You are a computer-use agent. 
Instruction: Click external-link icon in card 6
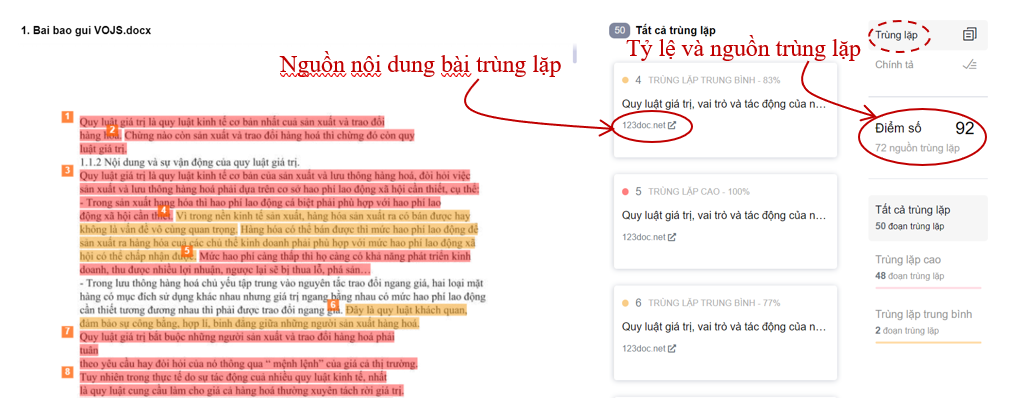click(672, 348)
